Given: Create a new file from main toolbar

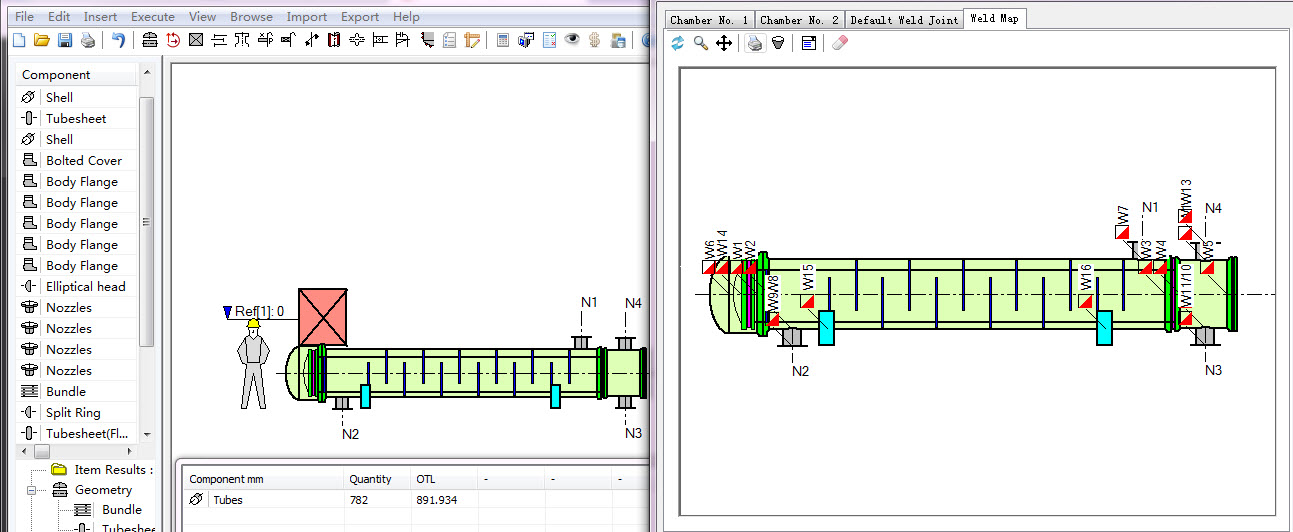Looking at the screenshot, I should pos(18,40).
